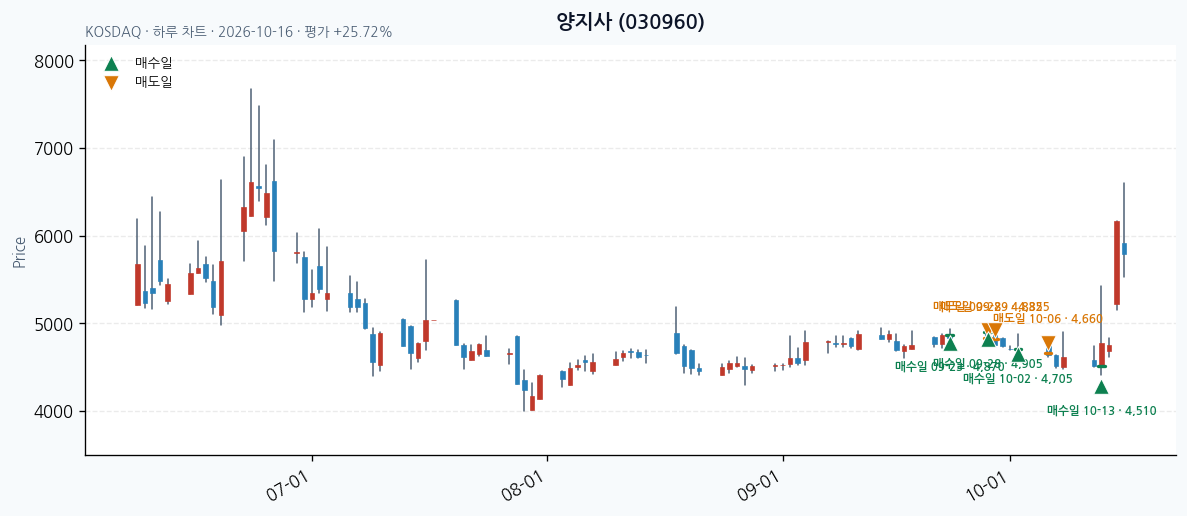
Task: Click the KOSDAQ subtitle with 평가 +25.72%
Action: coord(238,33)
